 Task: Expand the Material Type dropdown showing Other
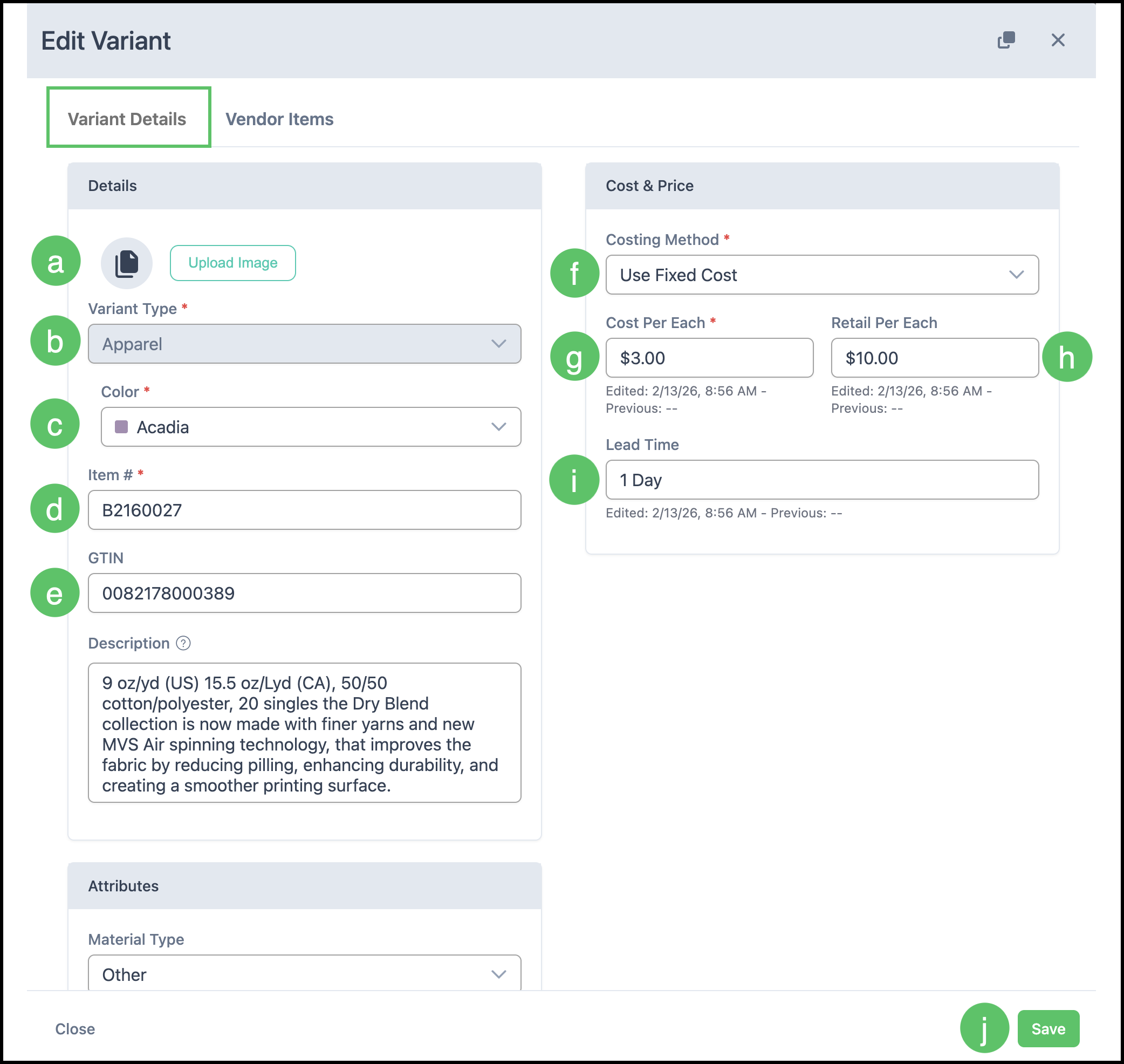click(x=304, y=973)
